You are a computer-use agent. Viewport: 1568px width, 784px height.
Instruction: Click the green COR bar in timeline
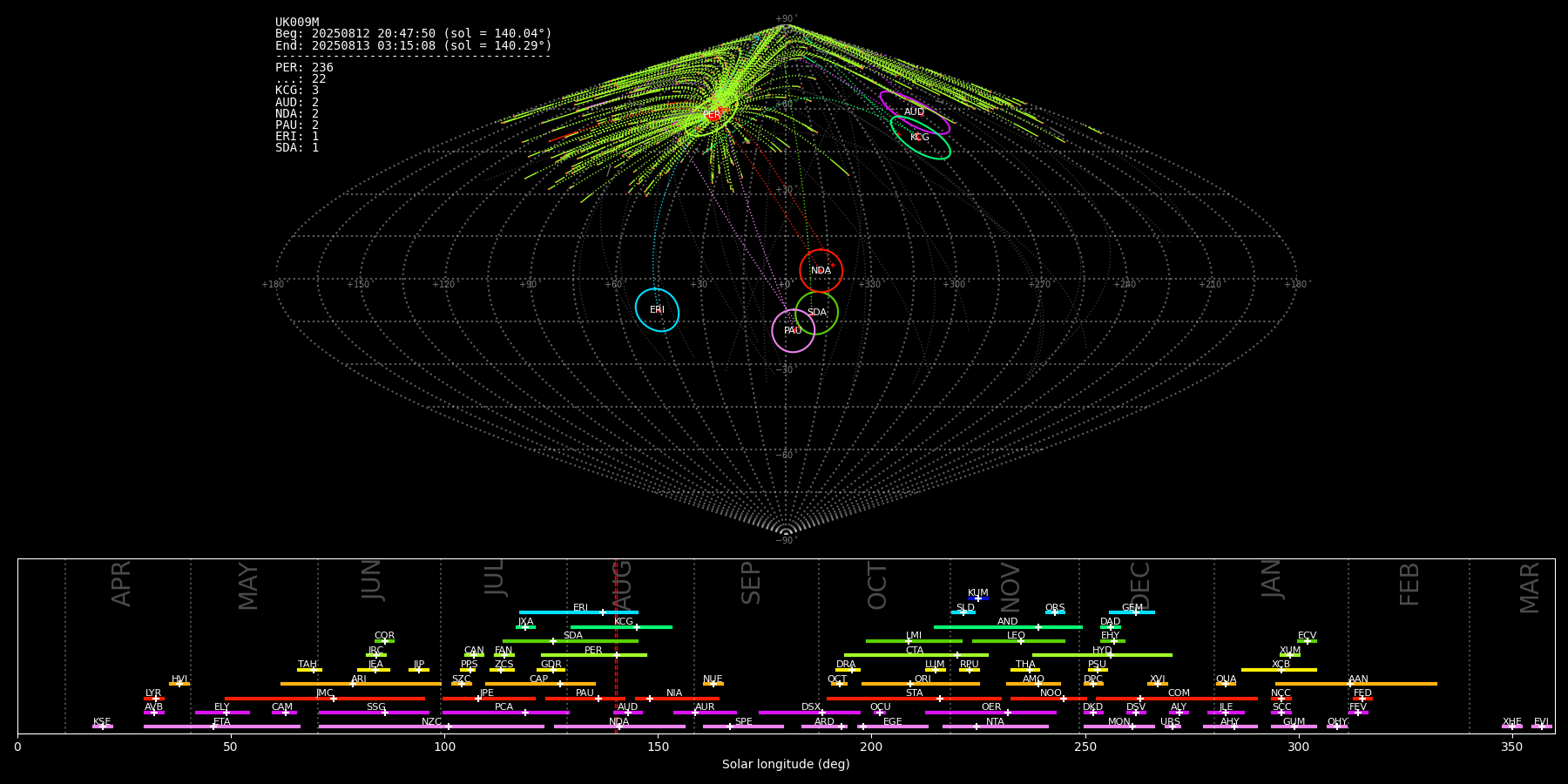tap(384, 641)
